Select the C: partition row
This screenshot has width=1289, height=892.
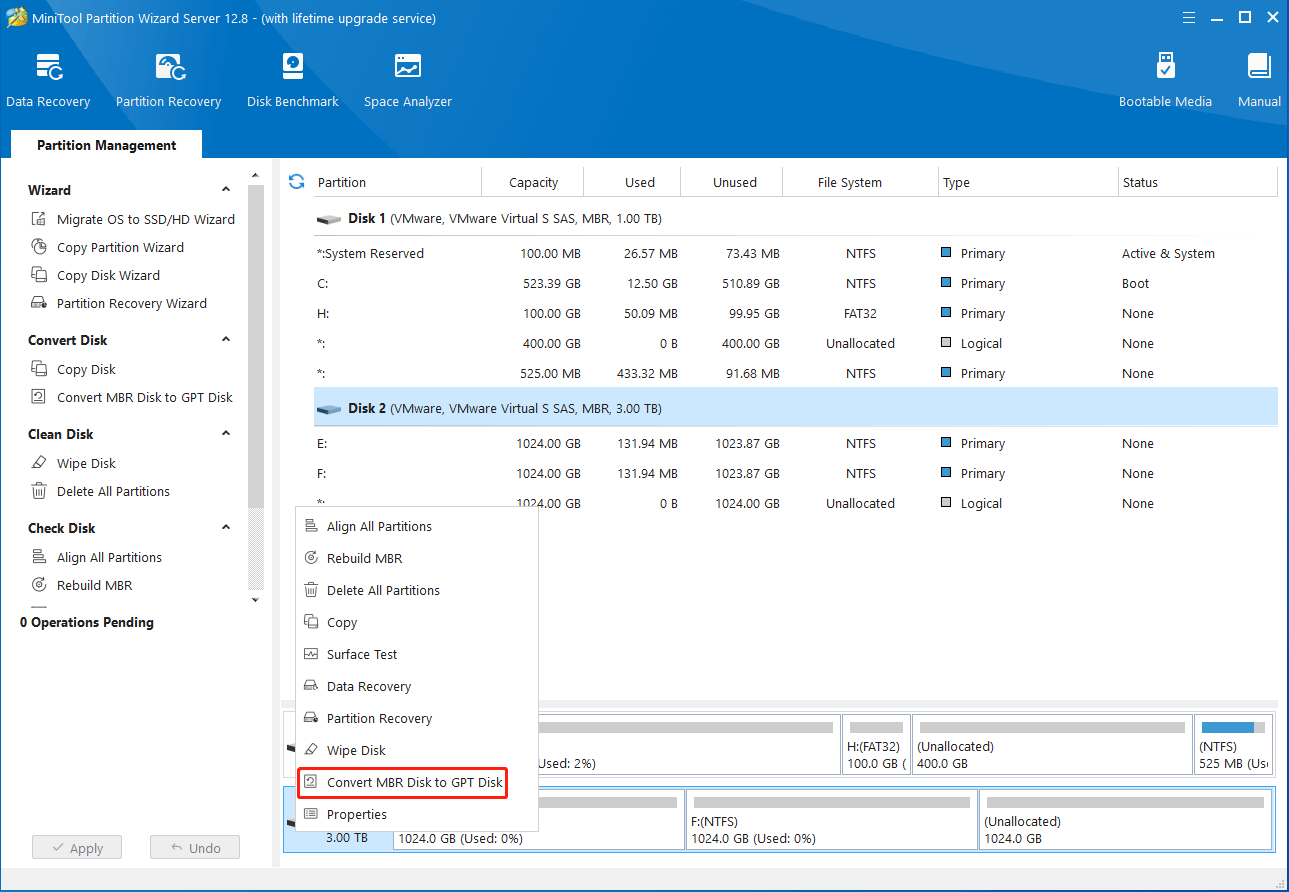click(x=795, y=283)
